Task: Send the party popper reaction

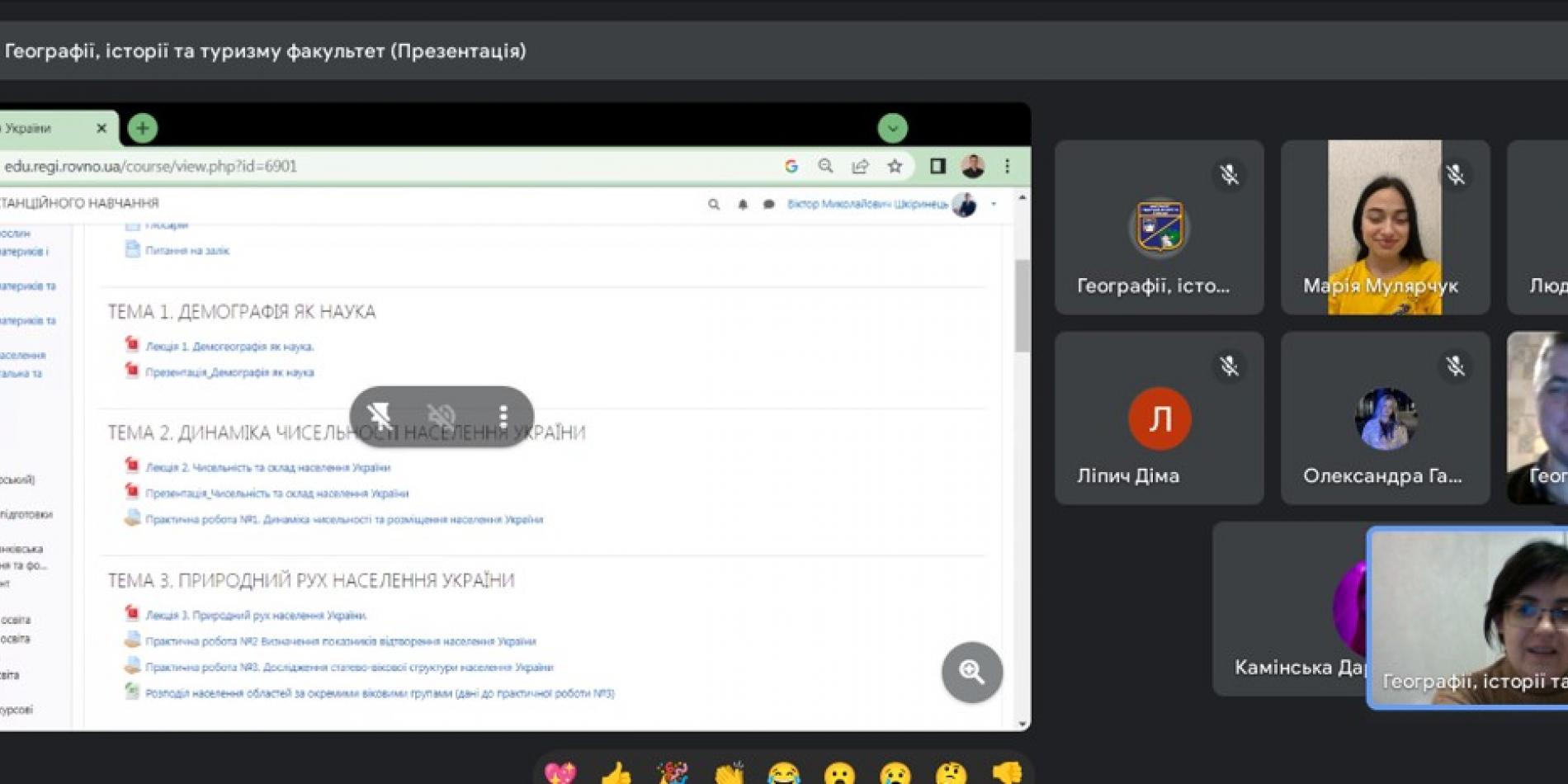Action: 673,774
